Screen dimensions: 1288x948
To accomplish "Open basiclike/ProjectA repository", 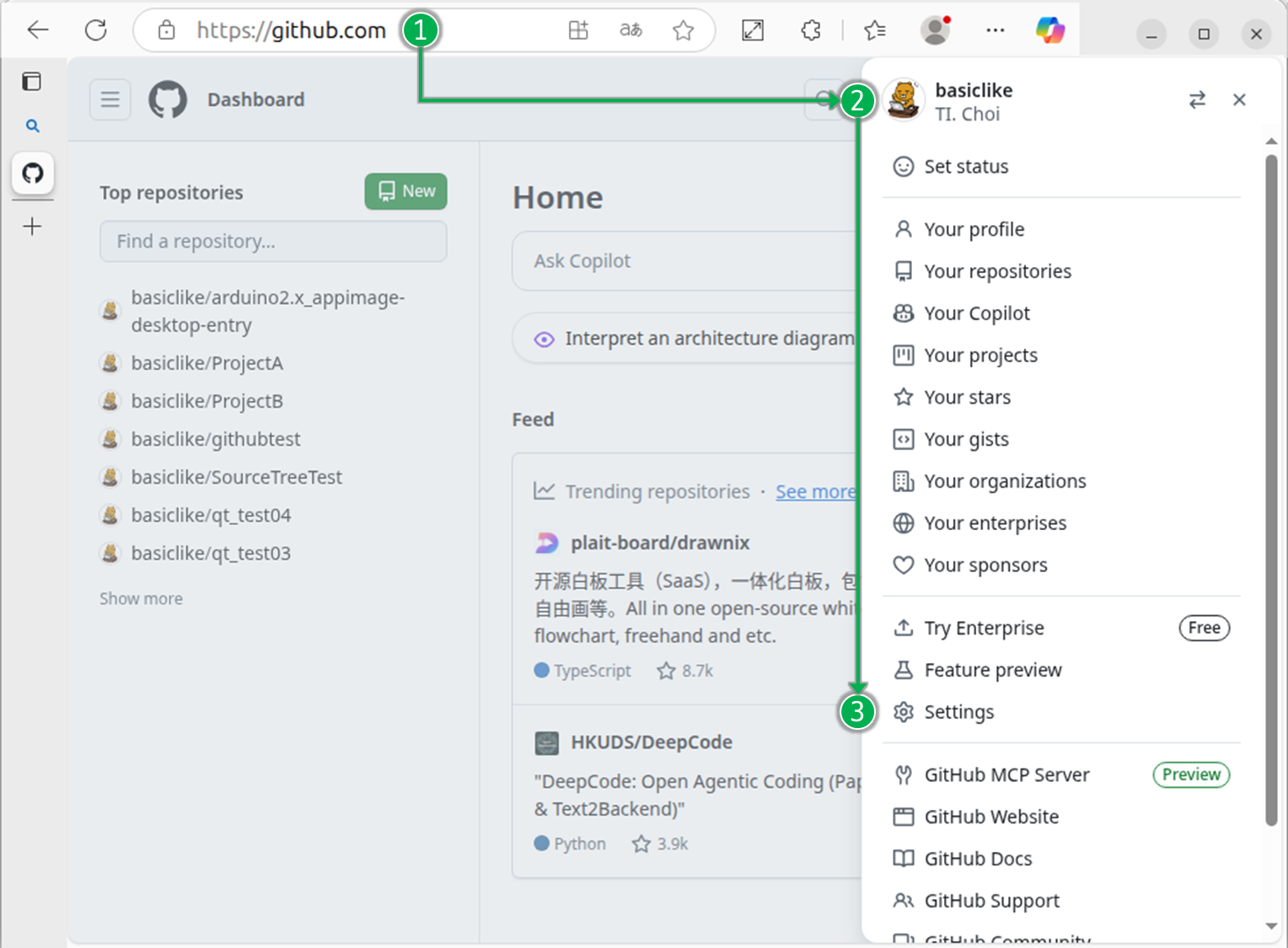I will 207,363.
